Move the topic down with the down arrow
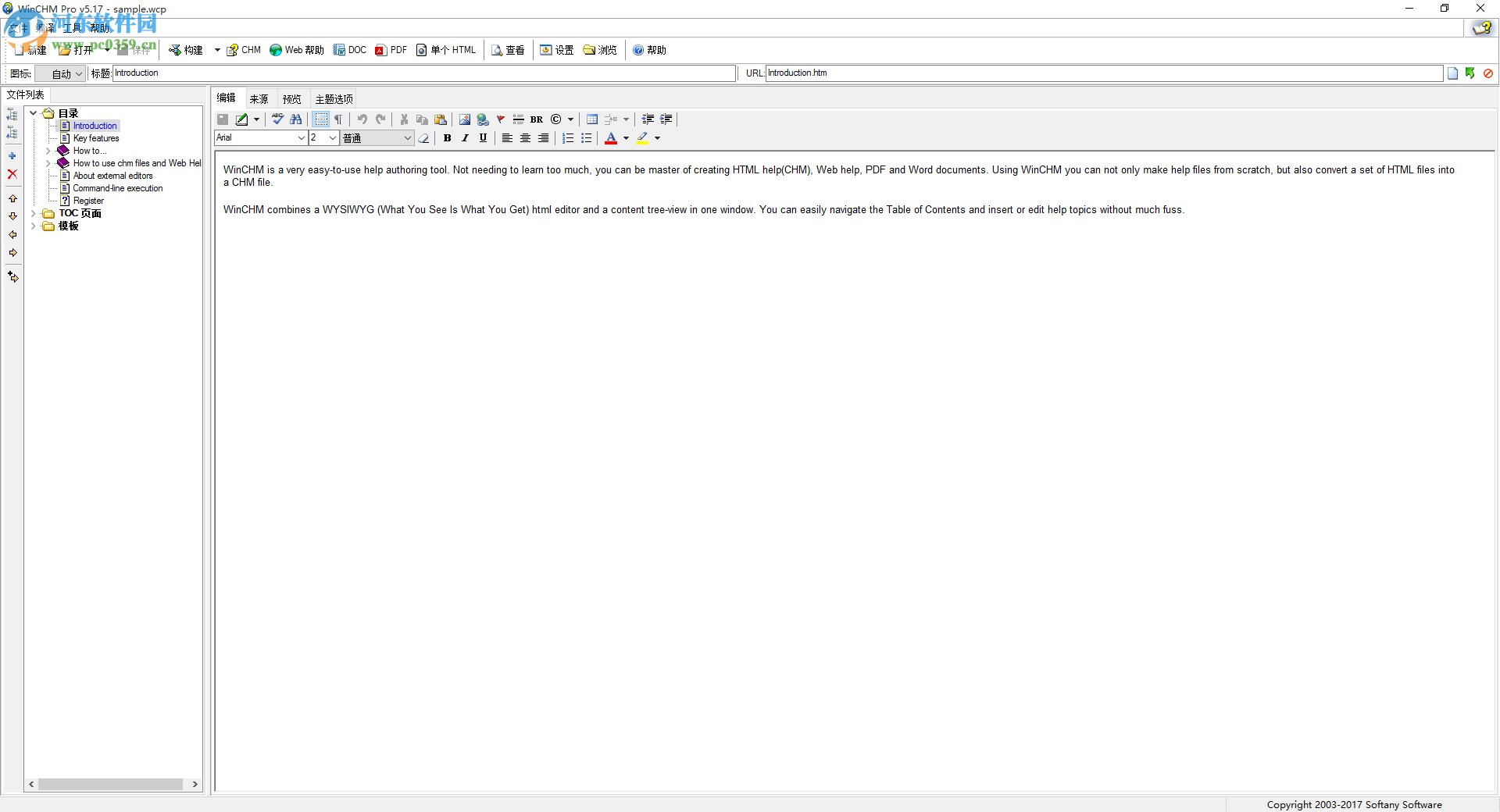Screen dimensions: 1500x812 [12, 216]
